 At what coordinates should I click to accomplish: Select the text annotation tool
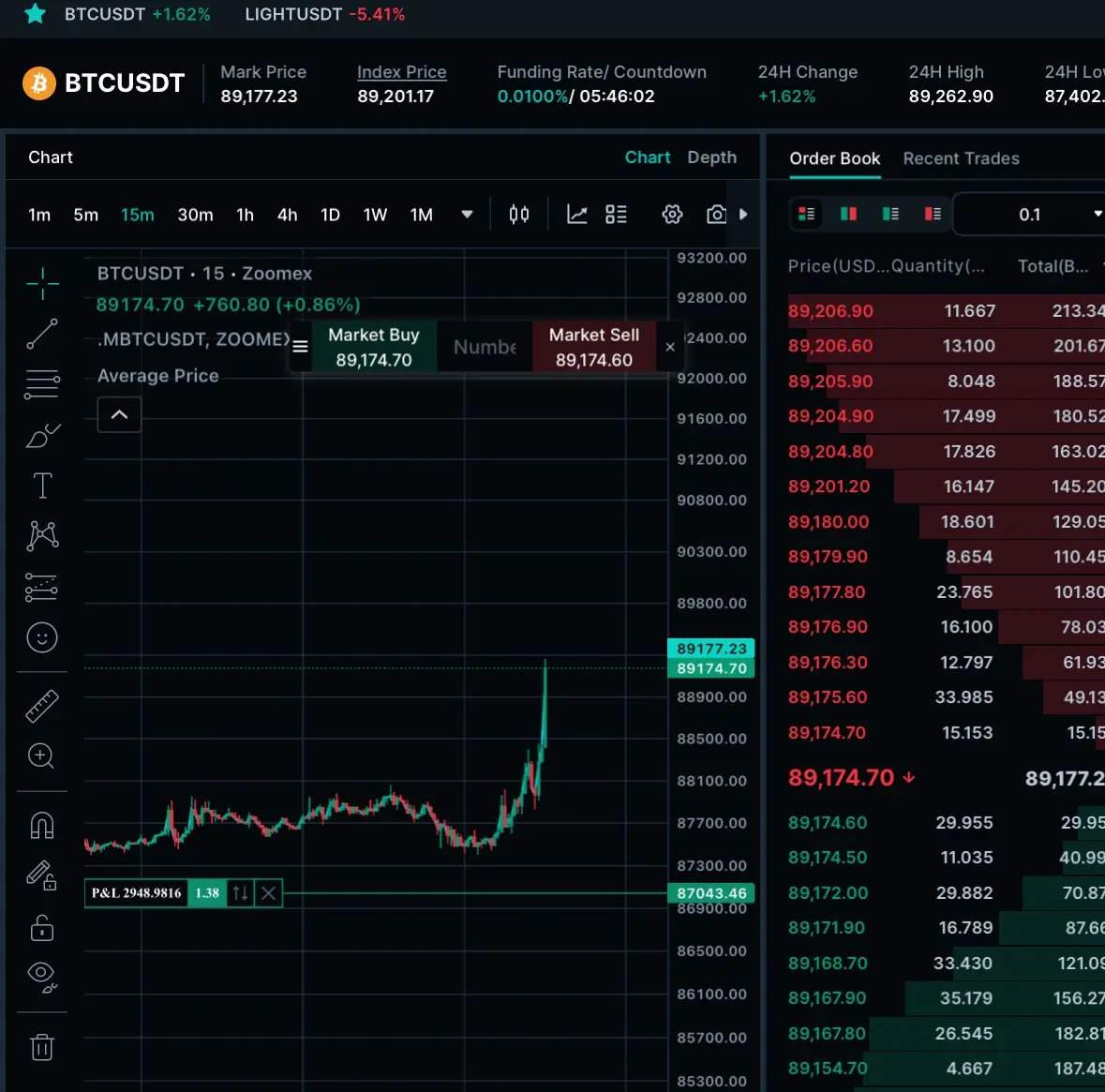pyautogui.click(x=42, y=486)
